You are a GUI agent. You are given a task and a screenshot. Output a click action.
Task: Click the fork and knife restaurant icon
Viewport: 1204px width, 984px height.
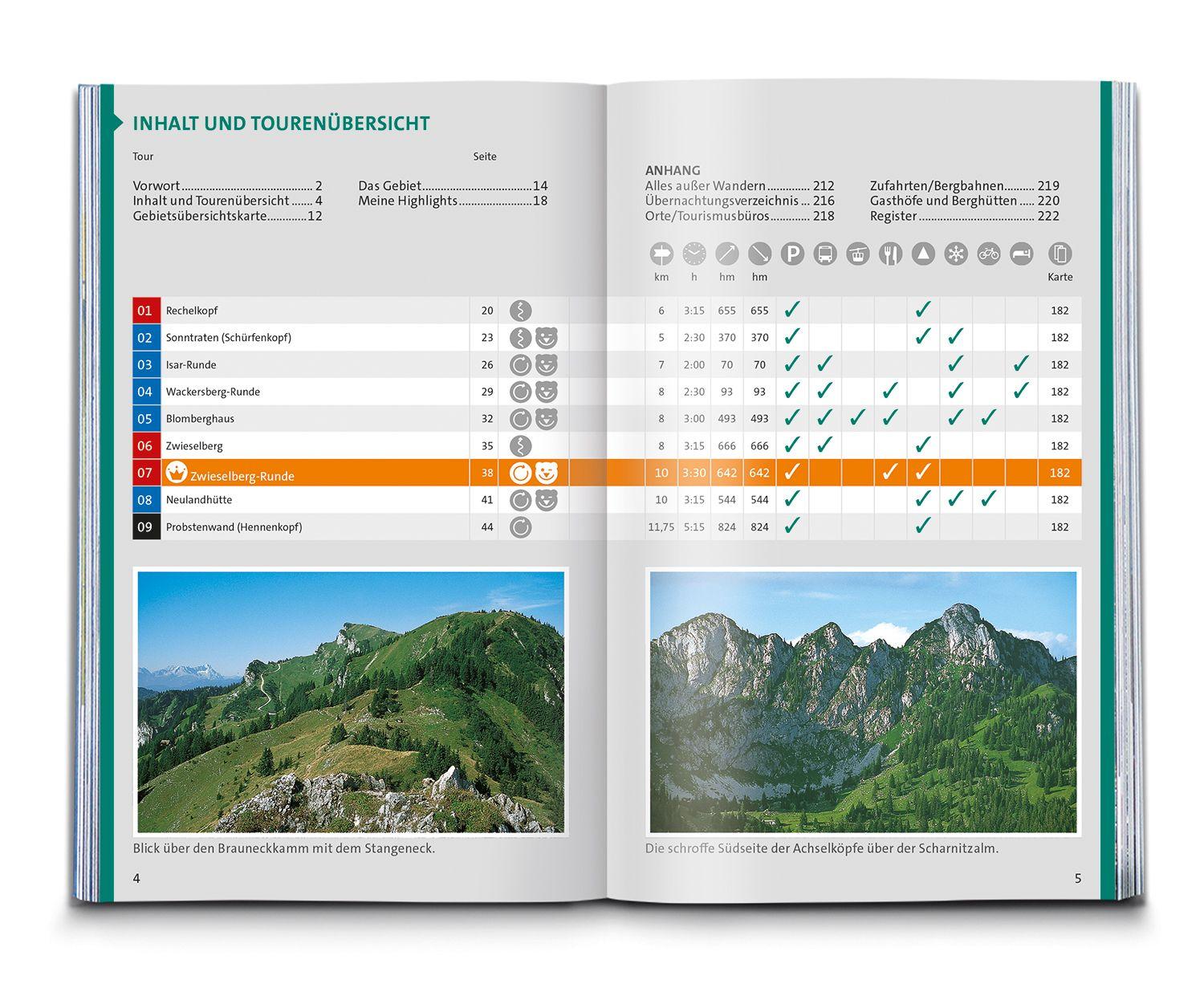tap(890, 254)
